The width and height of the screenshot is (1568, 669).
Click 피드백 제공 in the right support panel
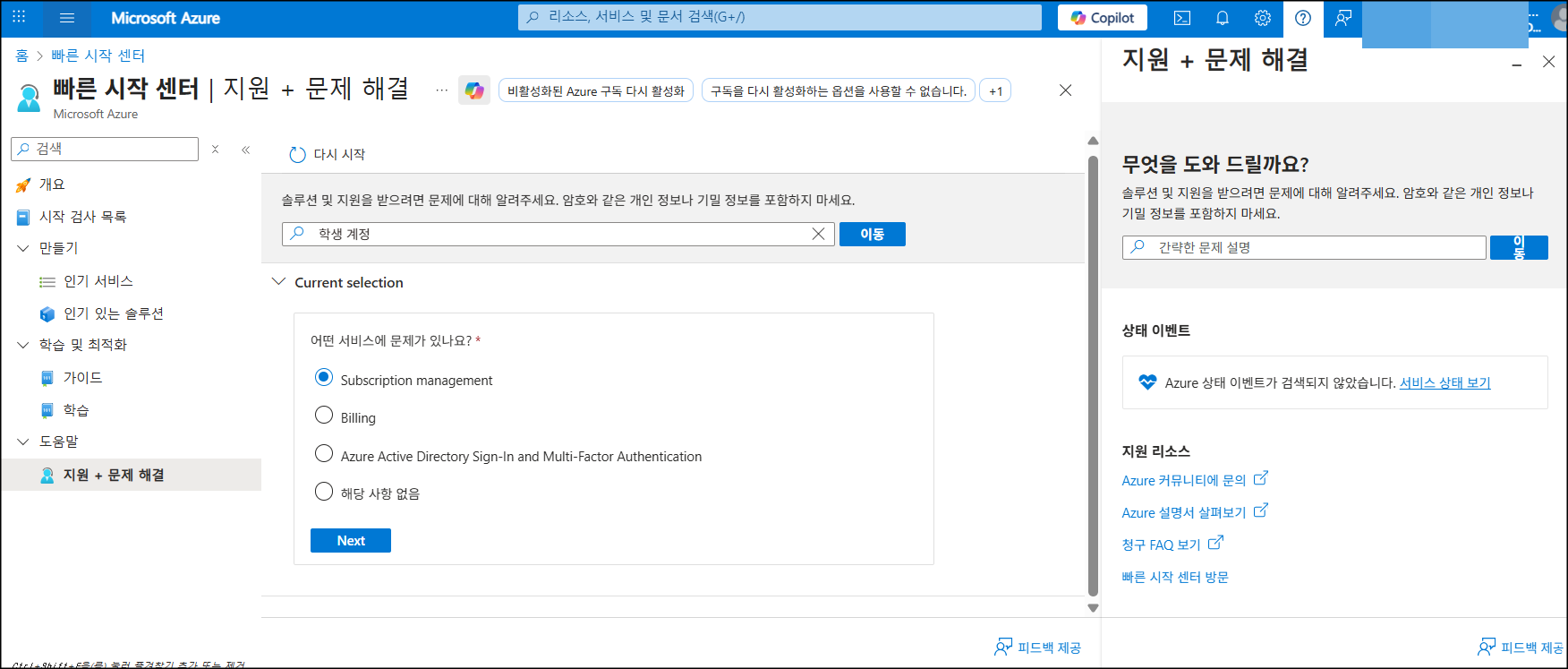(1521, 648)
